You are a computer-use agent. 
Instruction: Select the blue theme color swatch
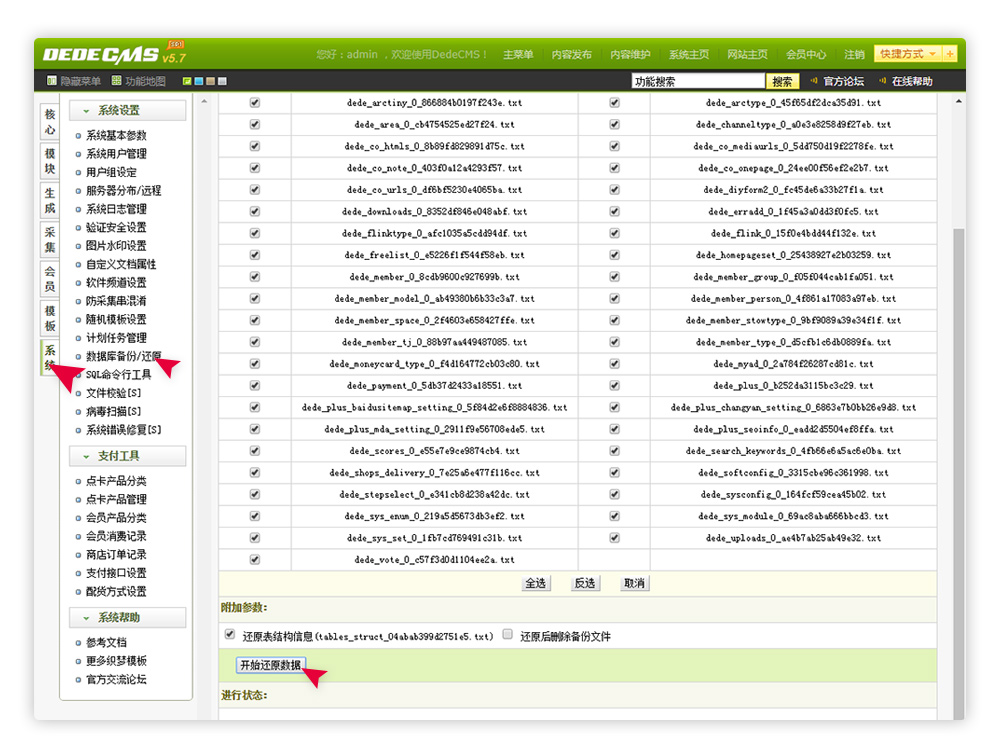click(x=198, y=80)
